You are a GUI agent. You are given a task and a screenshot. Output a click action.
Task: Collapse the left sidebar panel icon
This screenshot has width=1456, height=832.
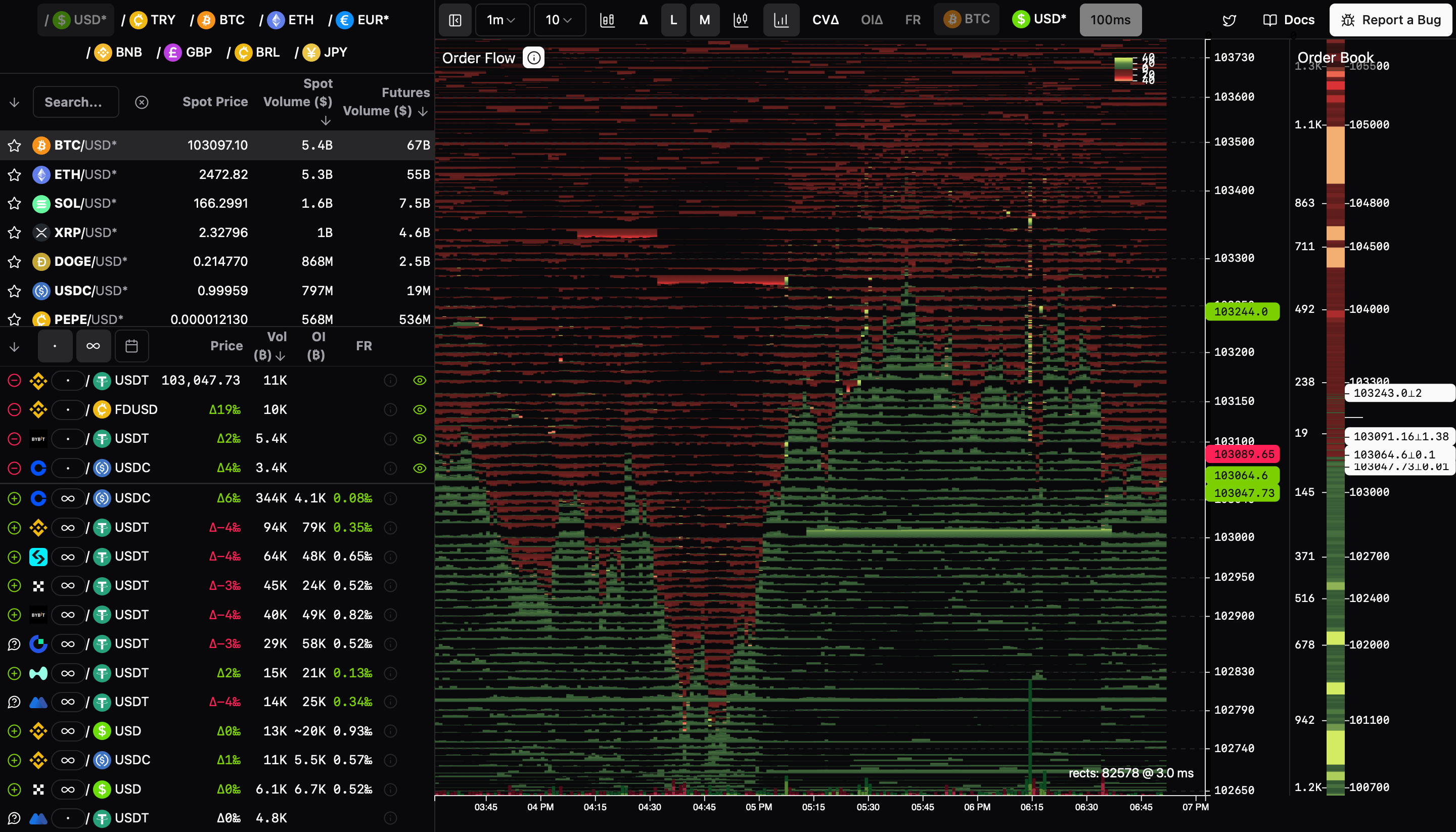(455, 20)
